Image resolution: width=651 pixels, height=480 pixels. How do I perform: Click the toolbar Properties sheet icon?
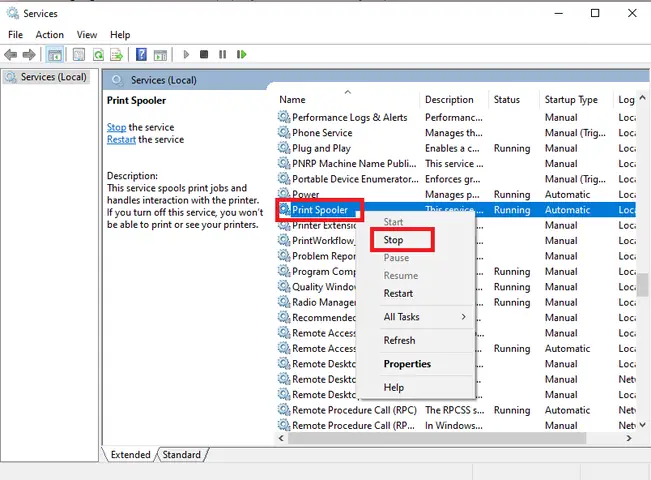click(x=79, y=54)
